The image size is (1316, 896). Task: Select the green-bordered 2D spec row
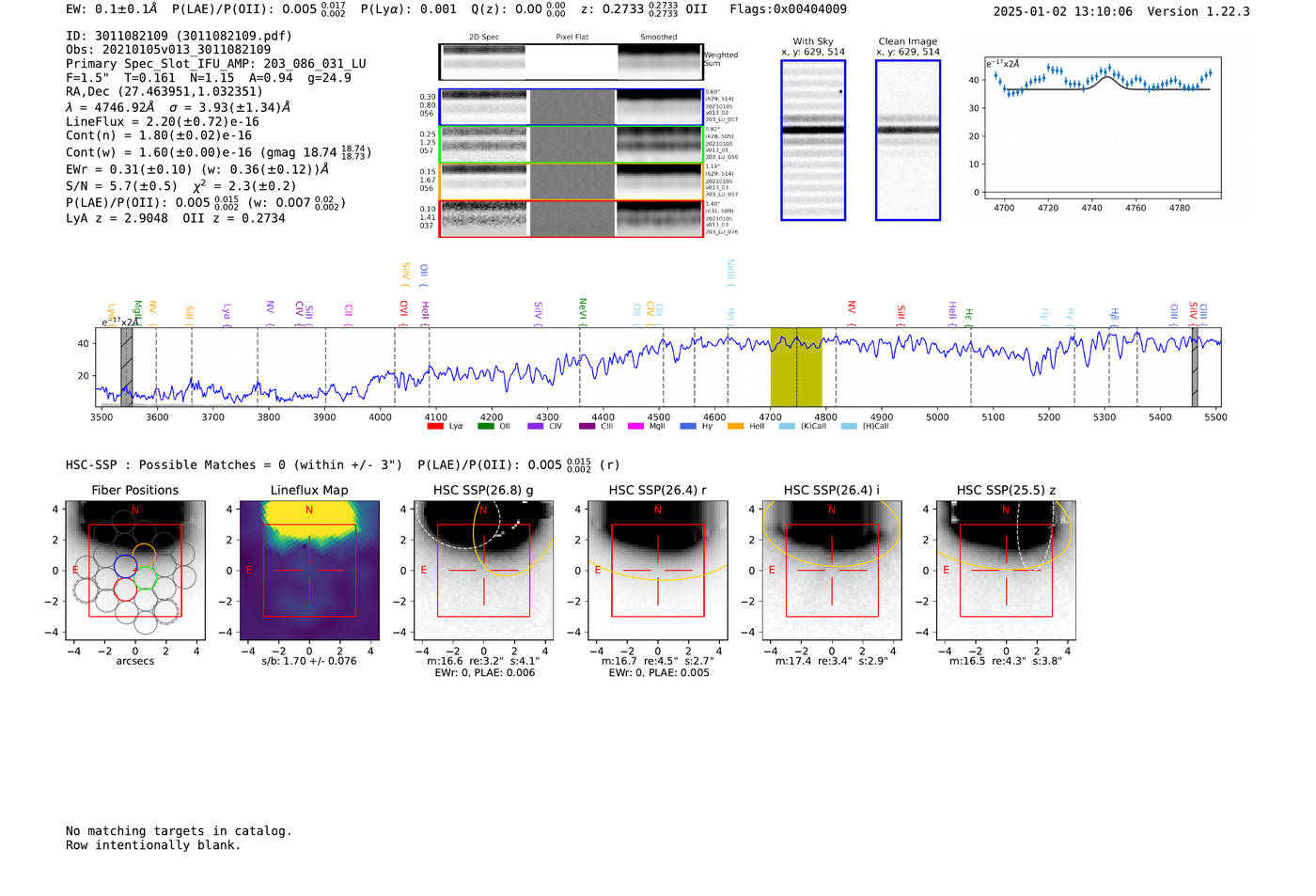[571, 145]
